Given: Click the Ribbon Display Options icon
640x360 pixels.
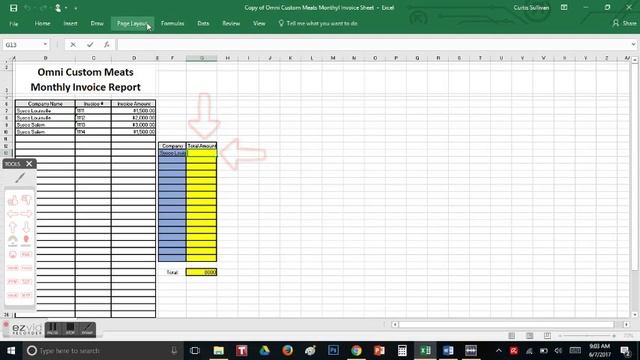Looking at the screenshot, I should pos(564,8).
